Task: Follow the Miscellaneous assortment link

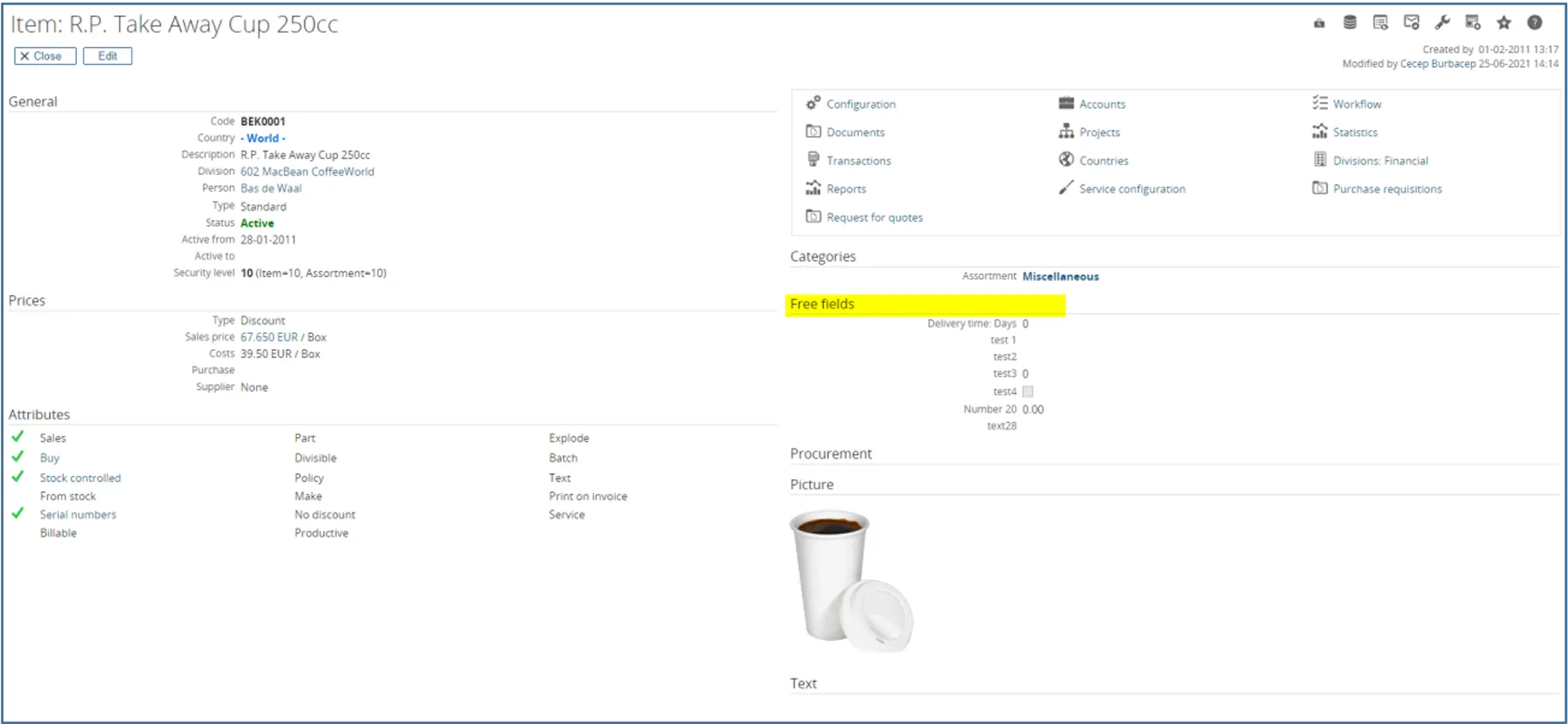Action: click(1060, 276)
